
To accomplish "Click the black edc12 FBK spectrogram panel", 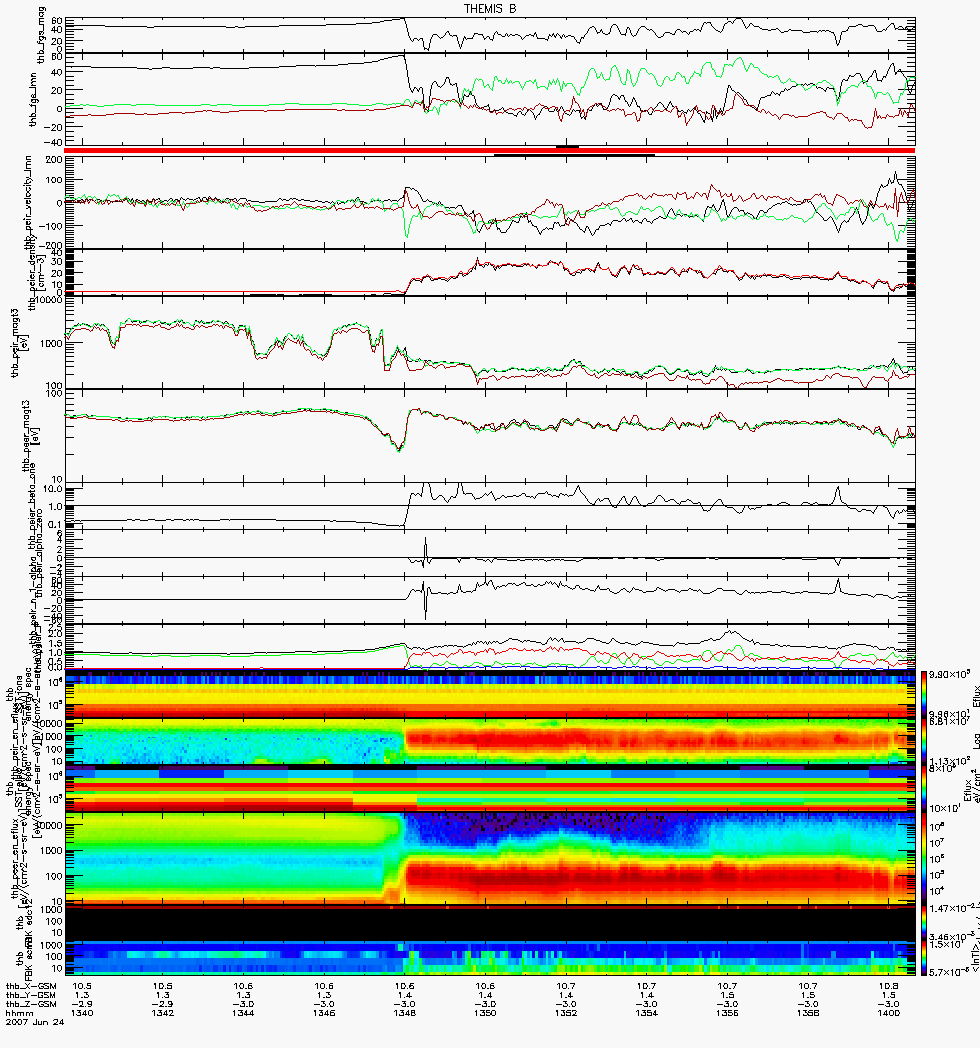I will pos(489,922).
